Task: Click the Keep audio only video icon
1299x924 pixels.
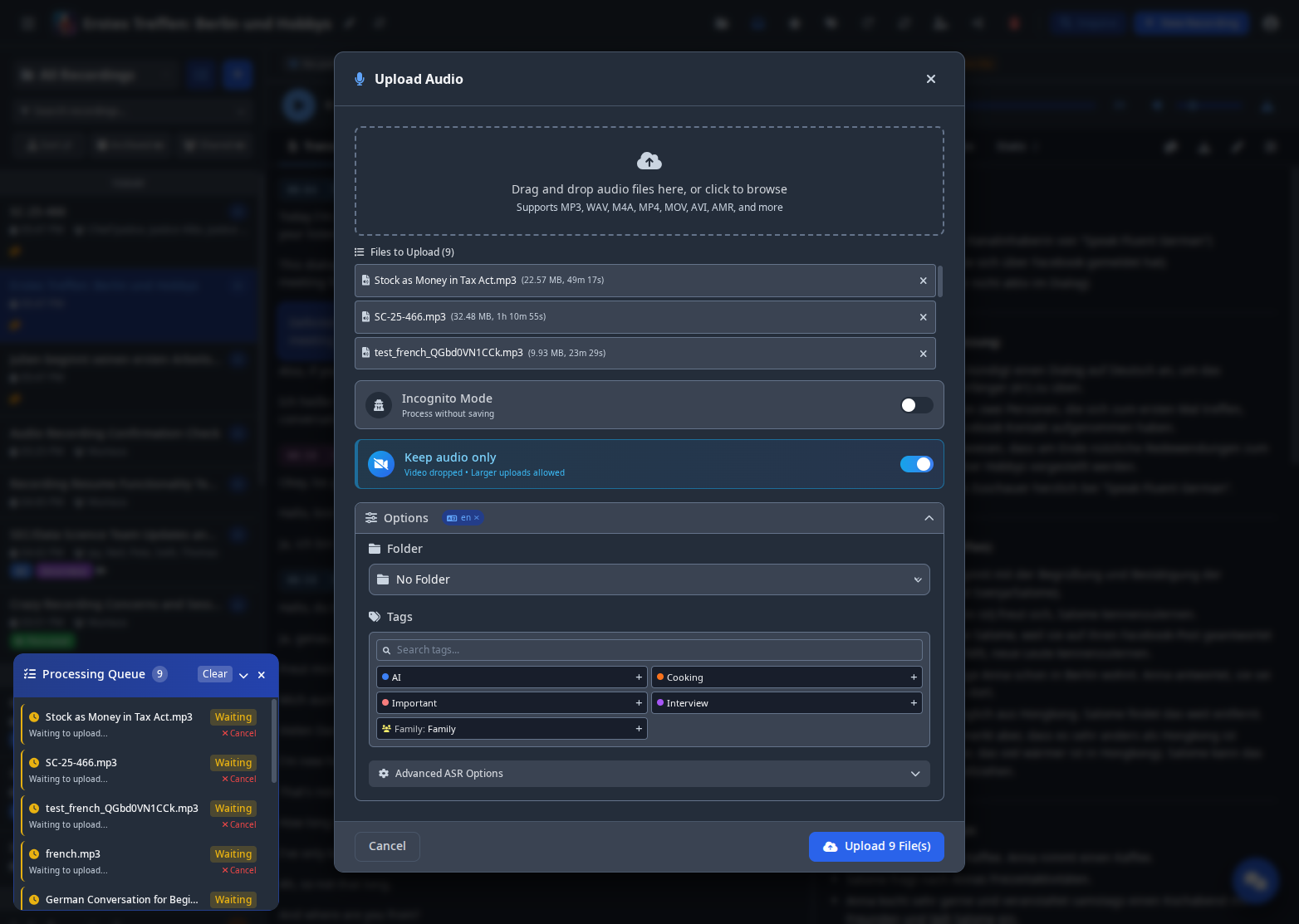Action: pos(381,464)
